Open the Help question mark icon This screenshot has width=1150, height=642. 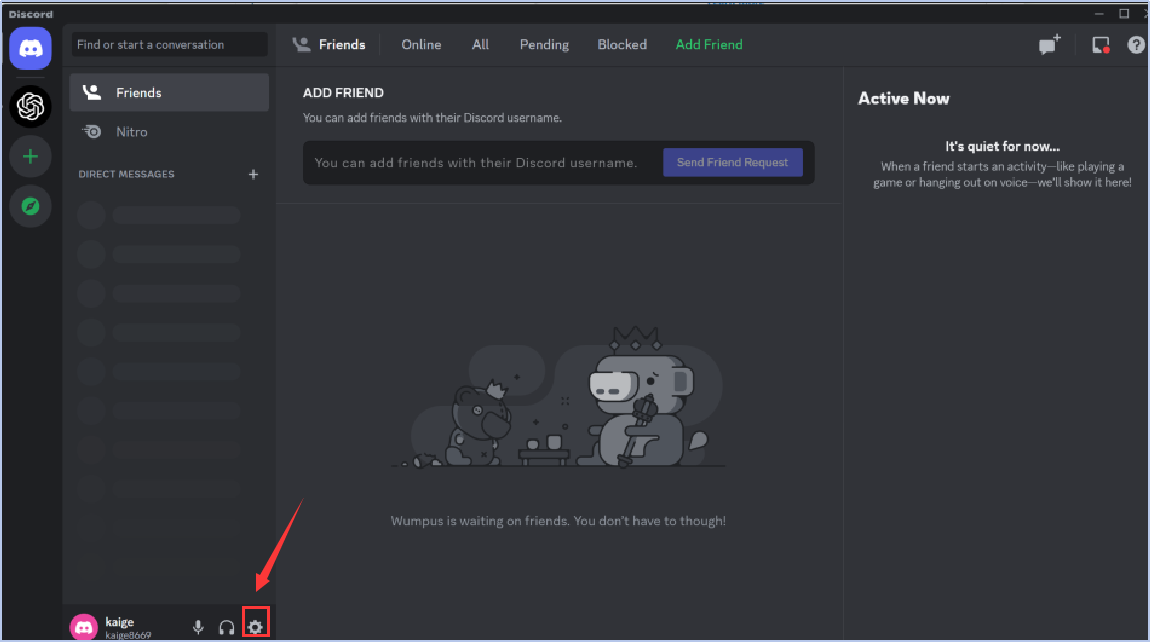[x=1136, y=45]
